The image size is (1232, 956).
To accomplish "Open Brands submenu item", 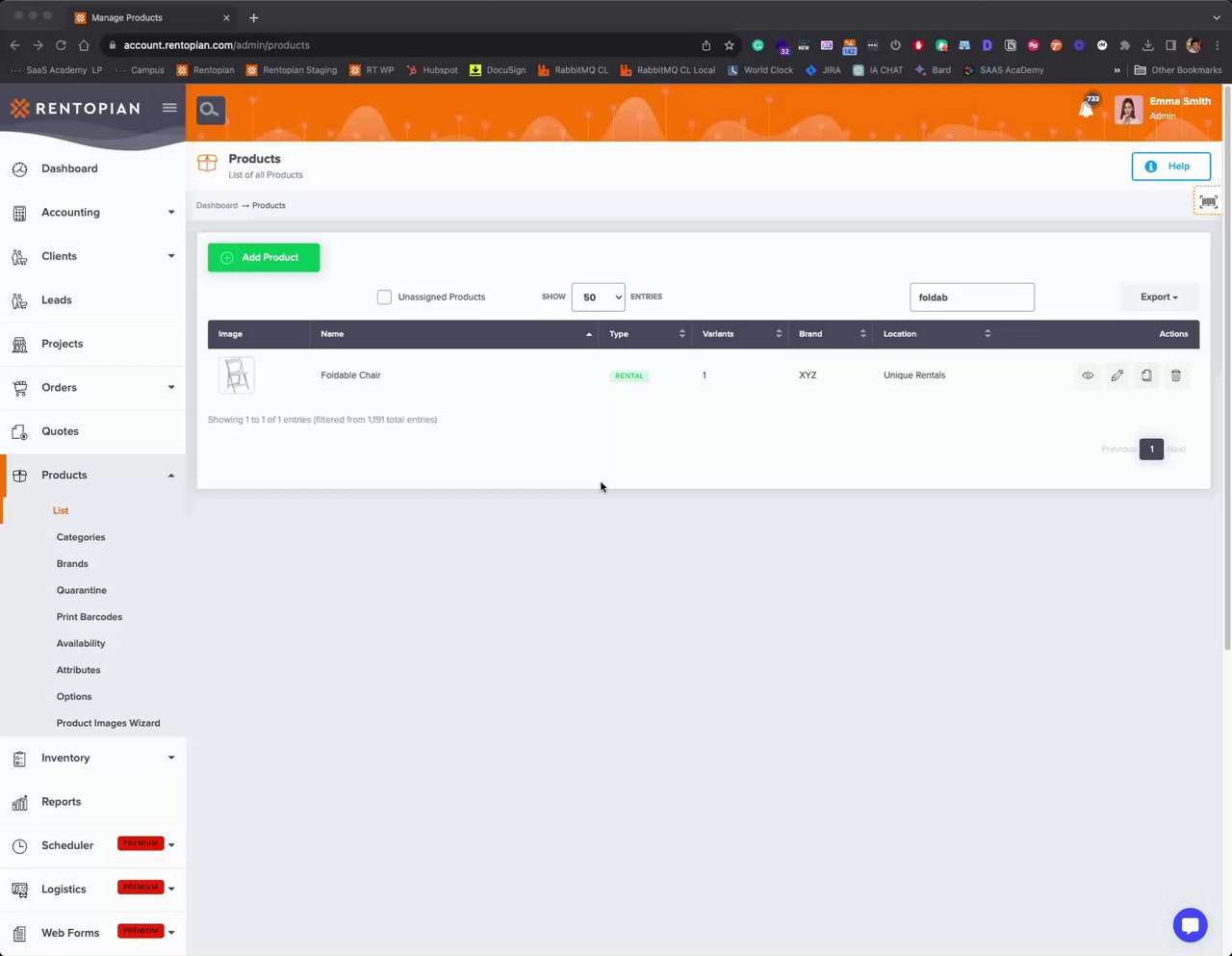I will [72, 564].
